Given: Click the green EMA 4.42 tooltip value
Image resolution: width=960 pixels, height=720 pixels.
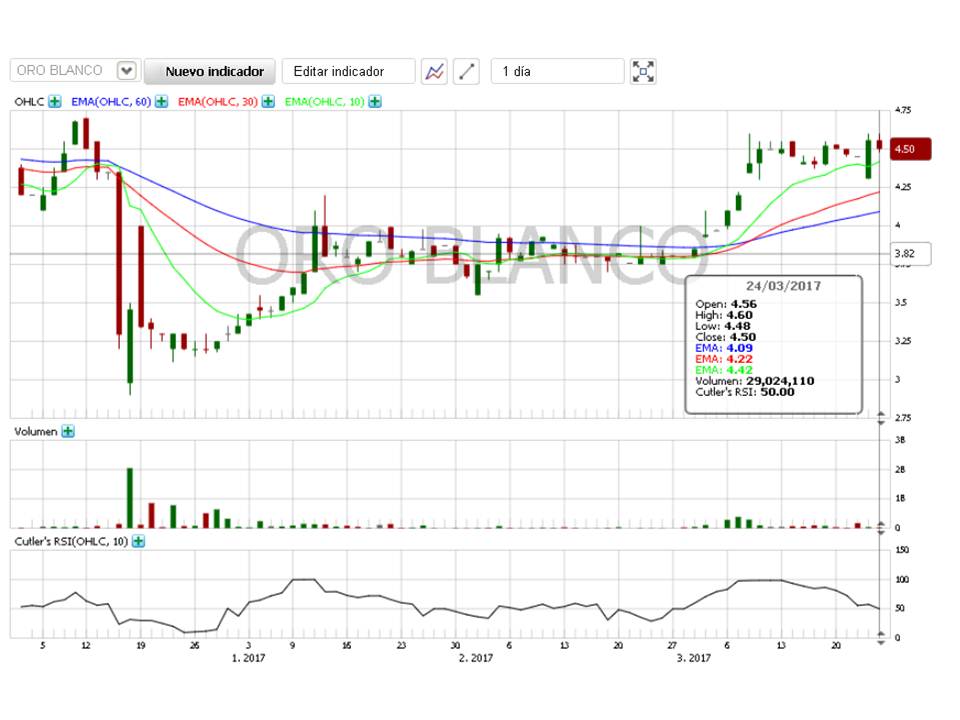Looking at the screenshot, I should (x=740, y=370).
